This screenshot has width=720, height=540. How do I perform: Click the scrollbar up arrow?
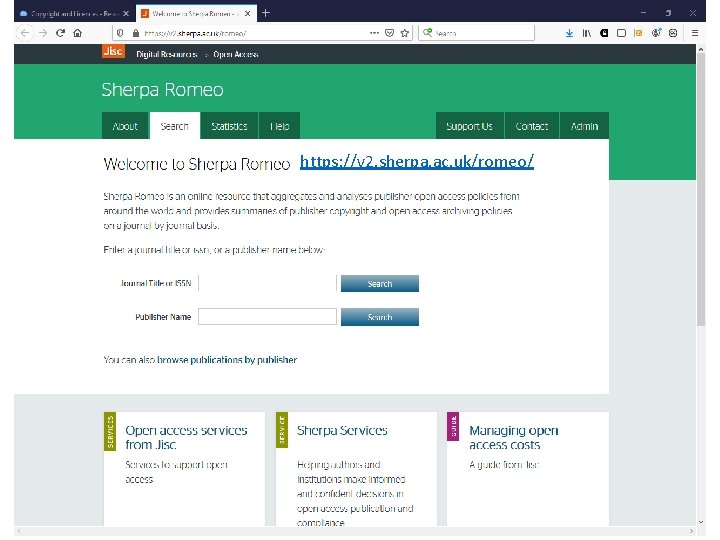(x=701, y=49)
